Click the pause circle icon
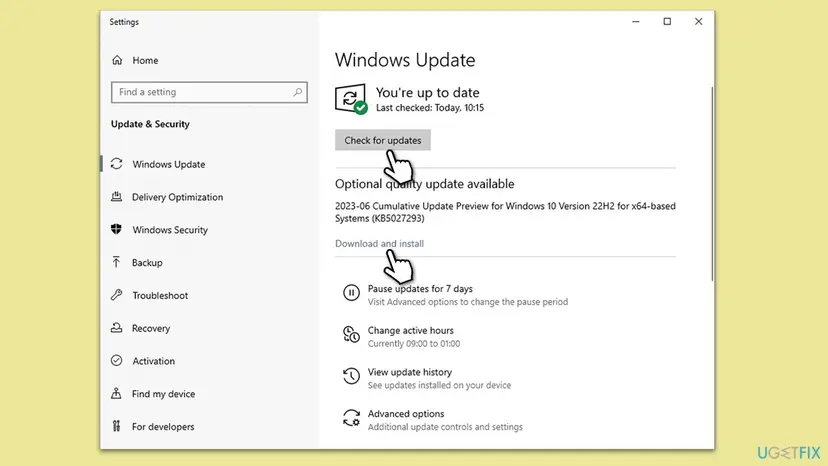Viewport: 828px width, 466px height. pos(351,292)
